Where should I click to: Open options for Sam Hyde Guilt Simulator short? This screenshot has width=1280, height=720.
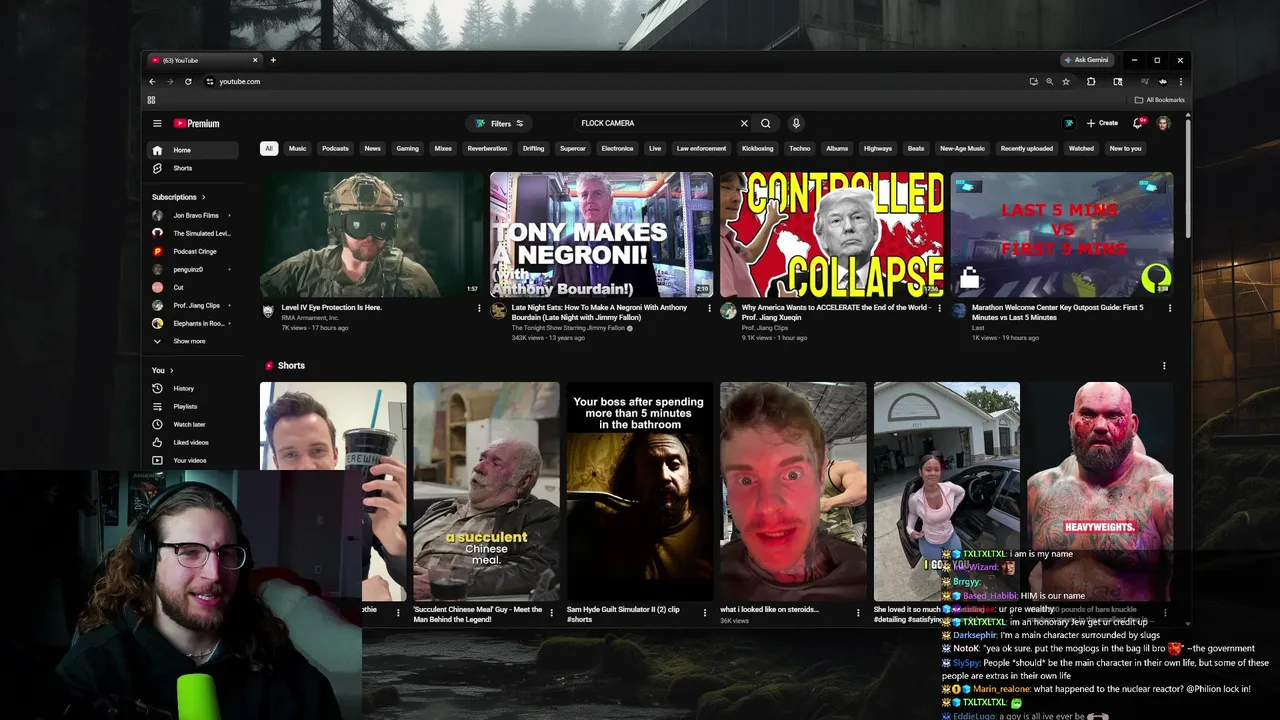coord(704,613)
